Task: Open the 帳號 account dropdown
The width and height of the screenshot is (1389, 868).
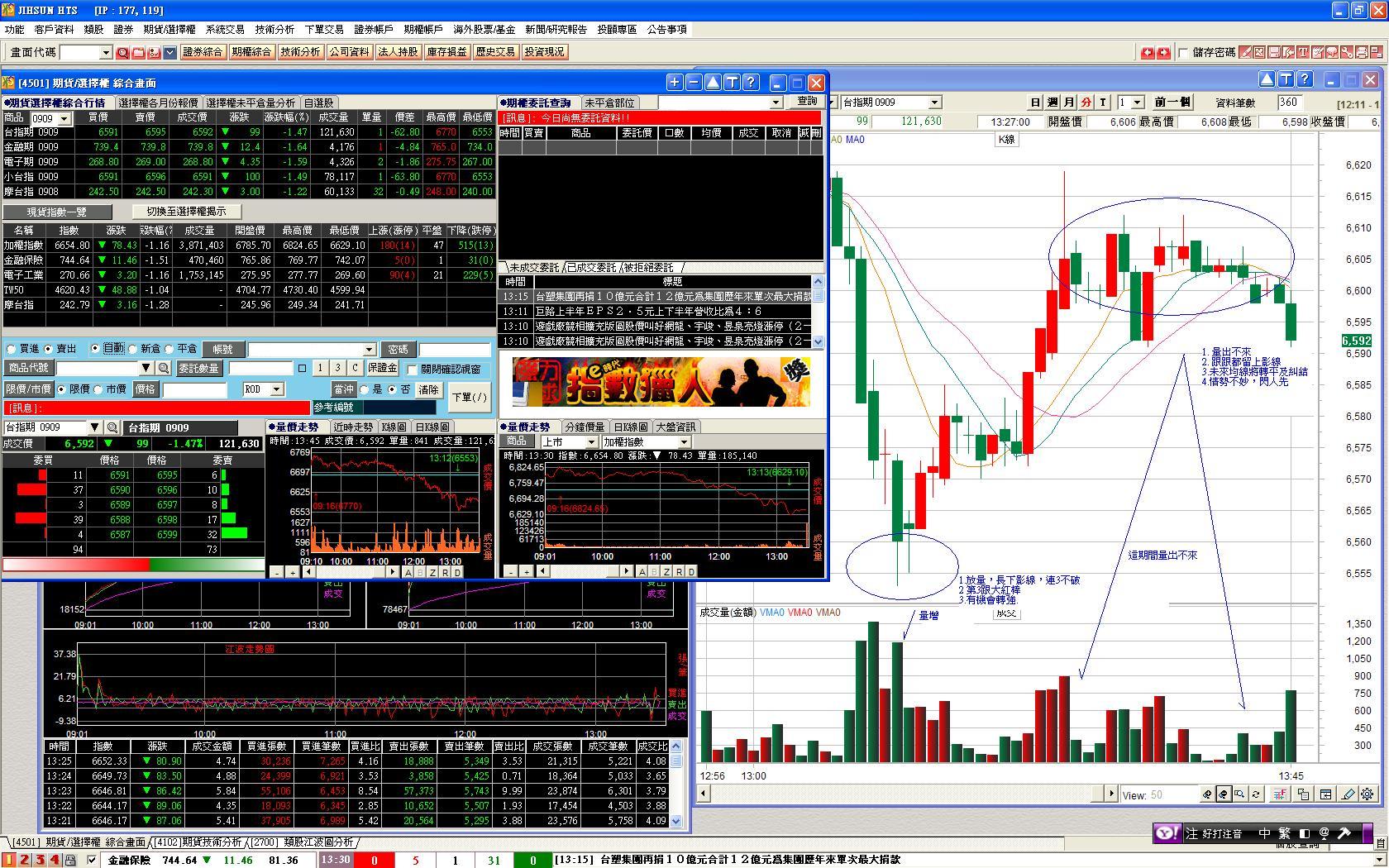Action: (369, 350)
